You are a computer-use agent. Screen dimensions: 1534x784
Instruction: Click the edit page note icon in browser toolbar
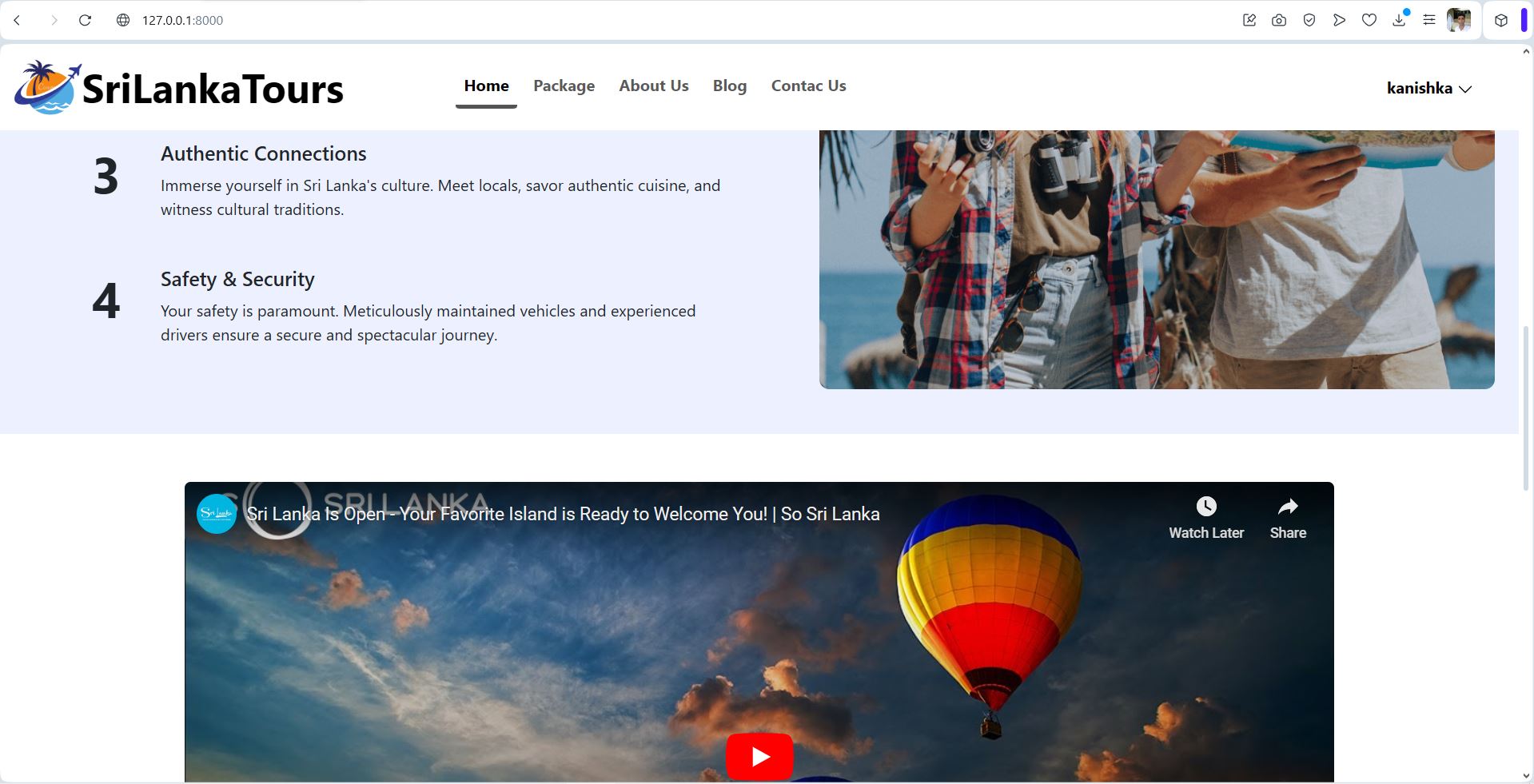click(x=1249, y=20)
